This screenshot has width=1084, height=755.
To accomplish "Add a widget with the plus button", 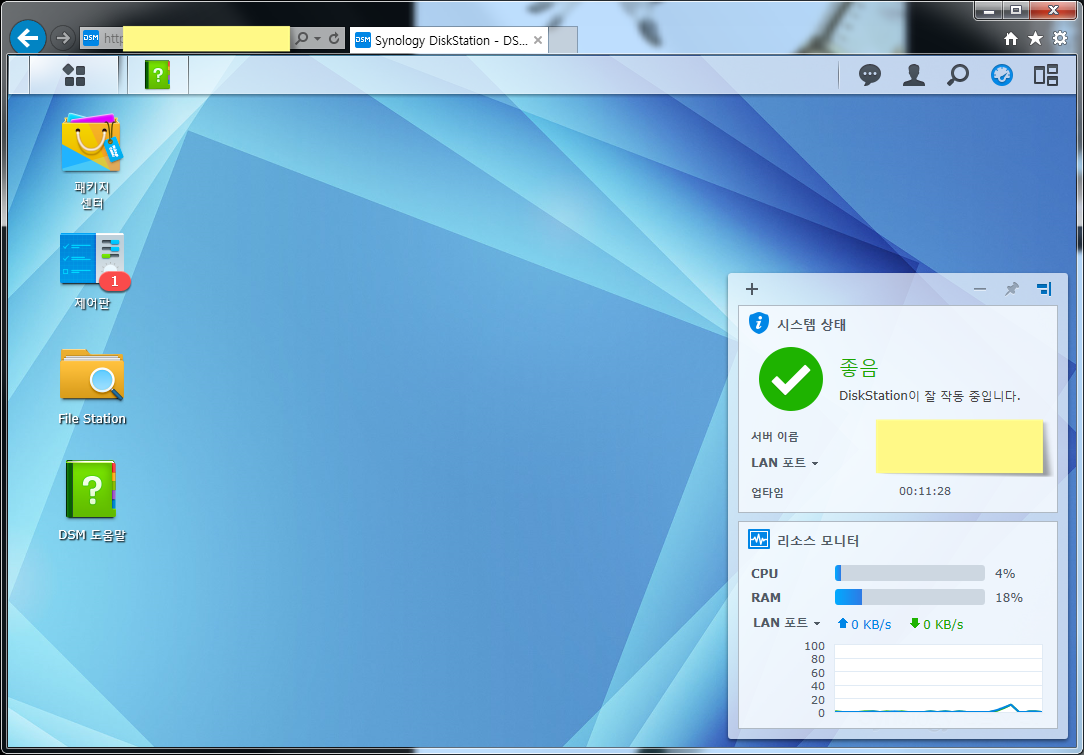I will click(752, 289).
